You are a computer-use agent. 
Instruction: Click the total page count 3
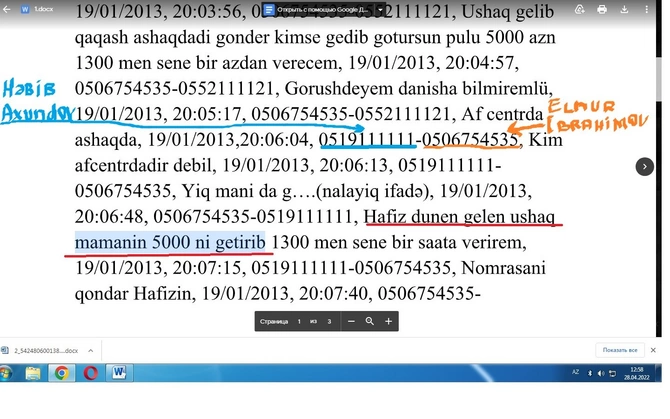tap(329, 321)
